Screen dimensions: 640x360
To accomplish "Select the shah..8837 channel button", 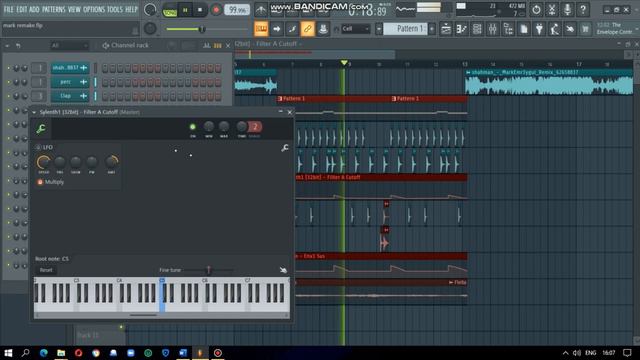I will [70, 68].
